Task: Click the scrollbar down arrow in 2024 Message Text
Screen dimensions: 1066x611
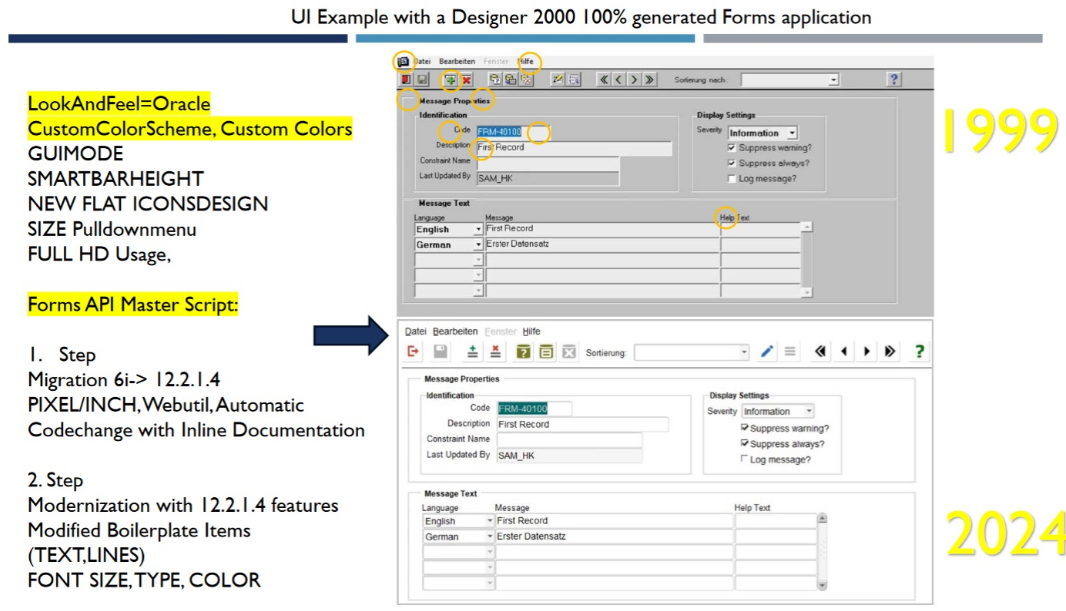Action: (x=823, y=583)
